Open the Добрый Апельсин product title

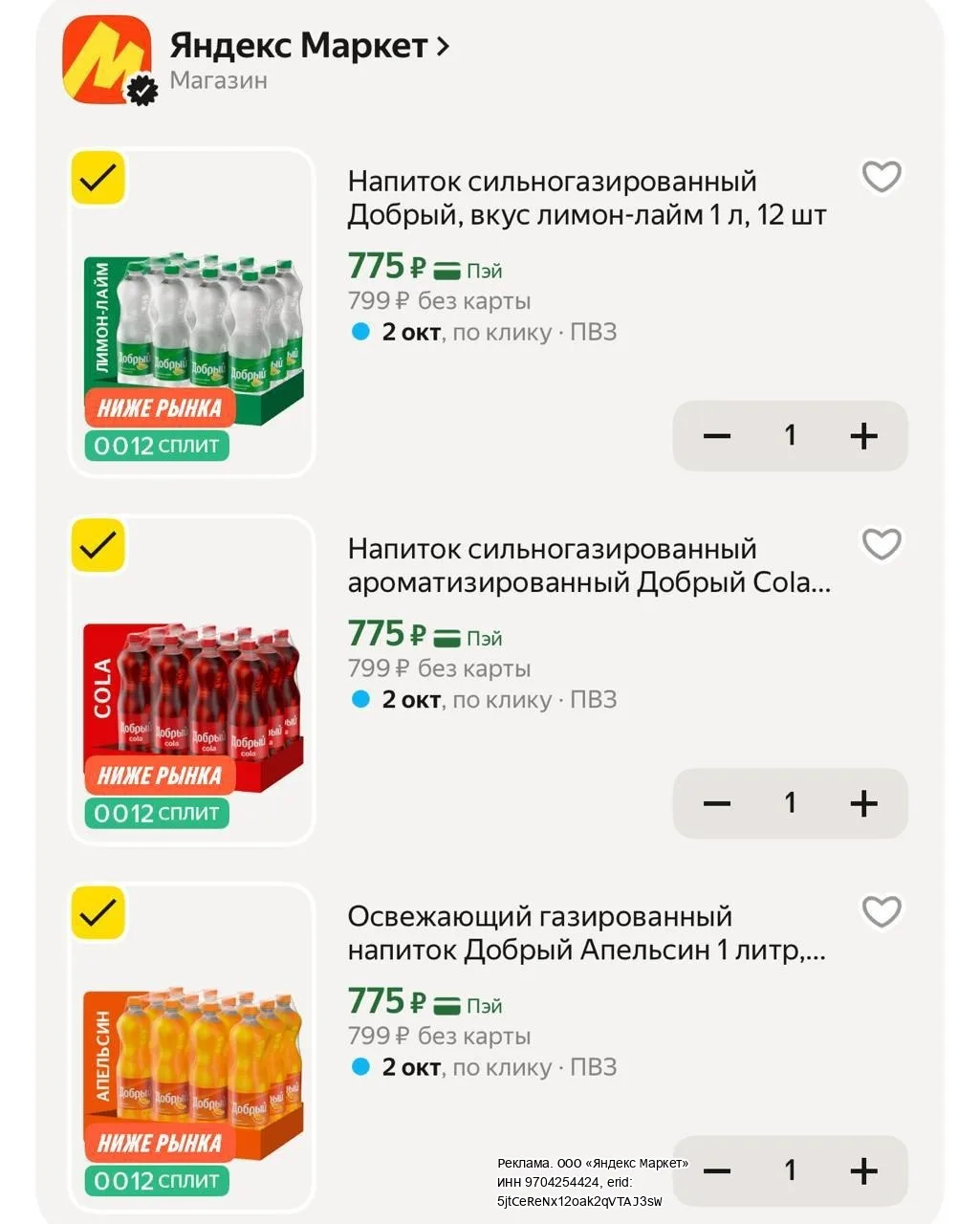[587, 932]
